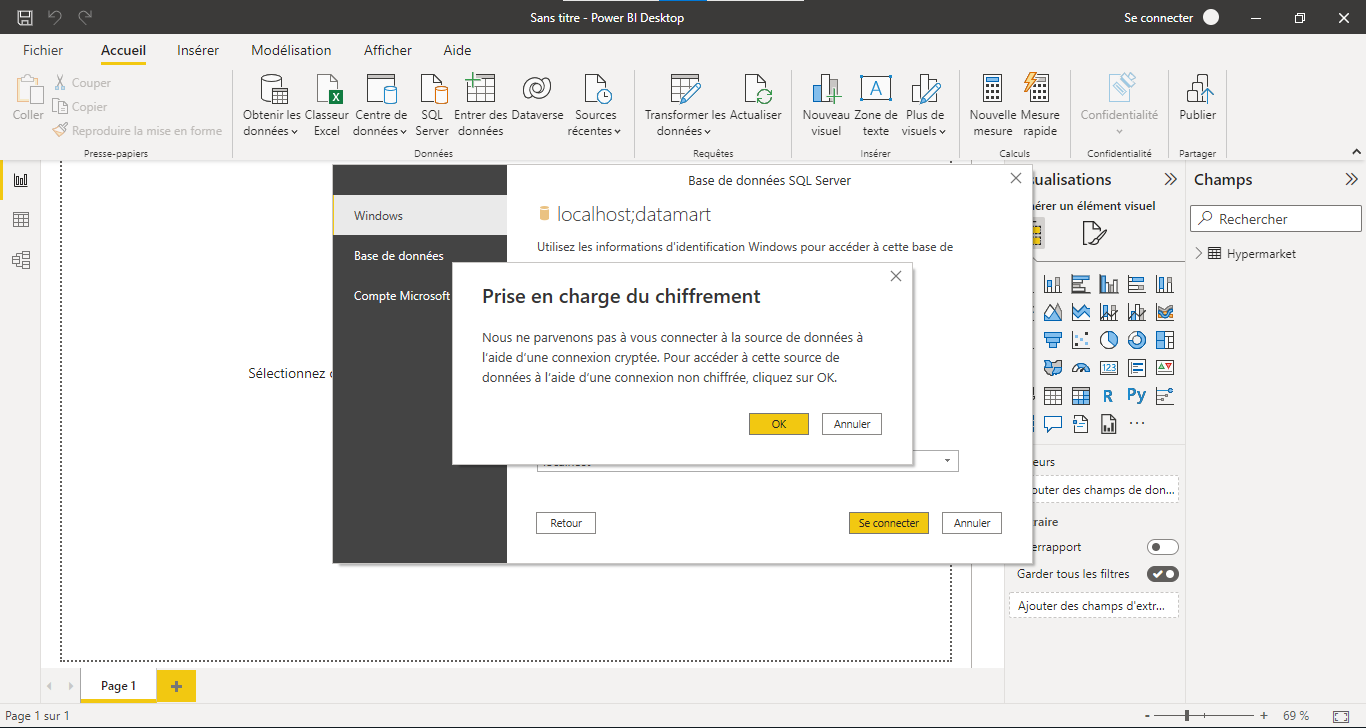
Task: Click the SQL Server ribbon icon
Action: [432, 104]
